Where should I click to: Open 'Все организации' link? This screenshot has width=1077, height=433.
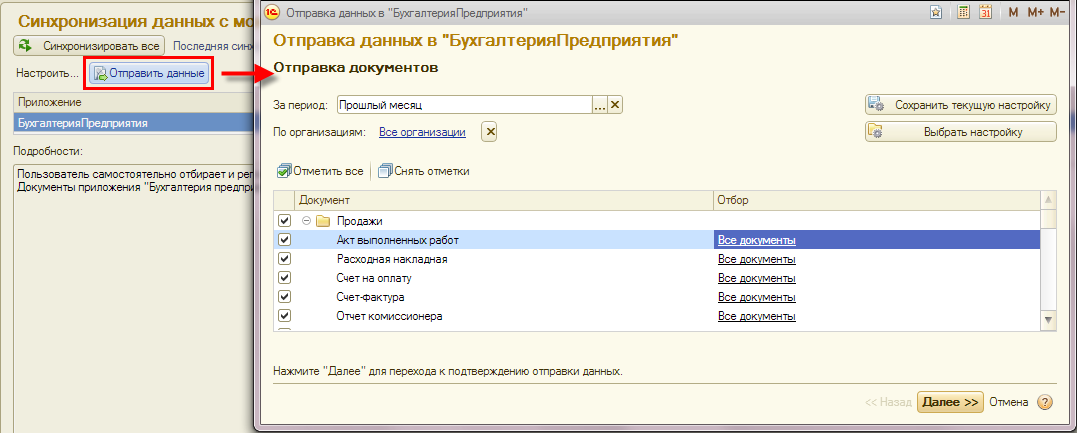point(422,132)
